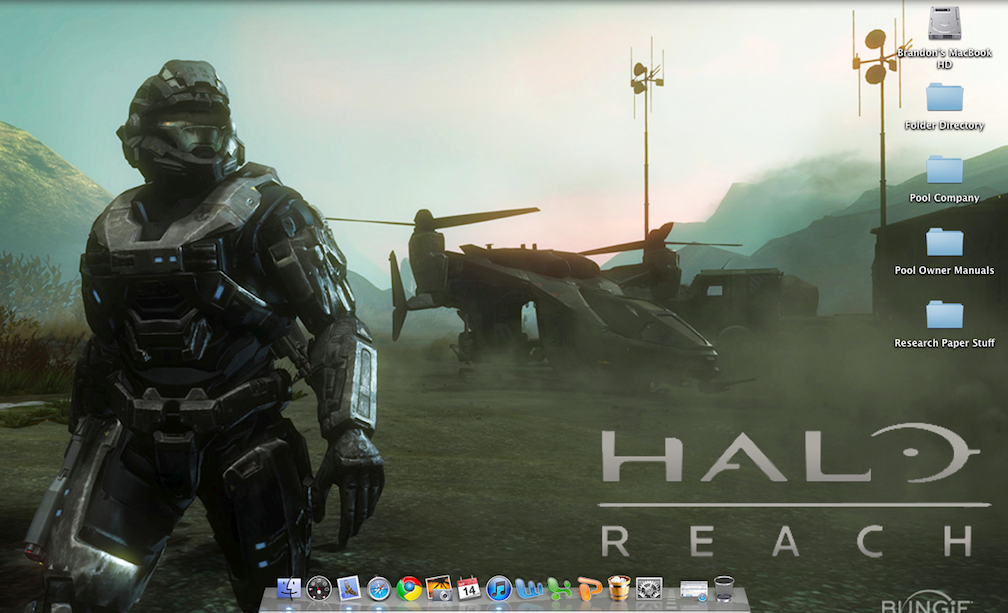Click the "Pool Company" label text

944,198
